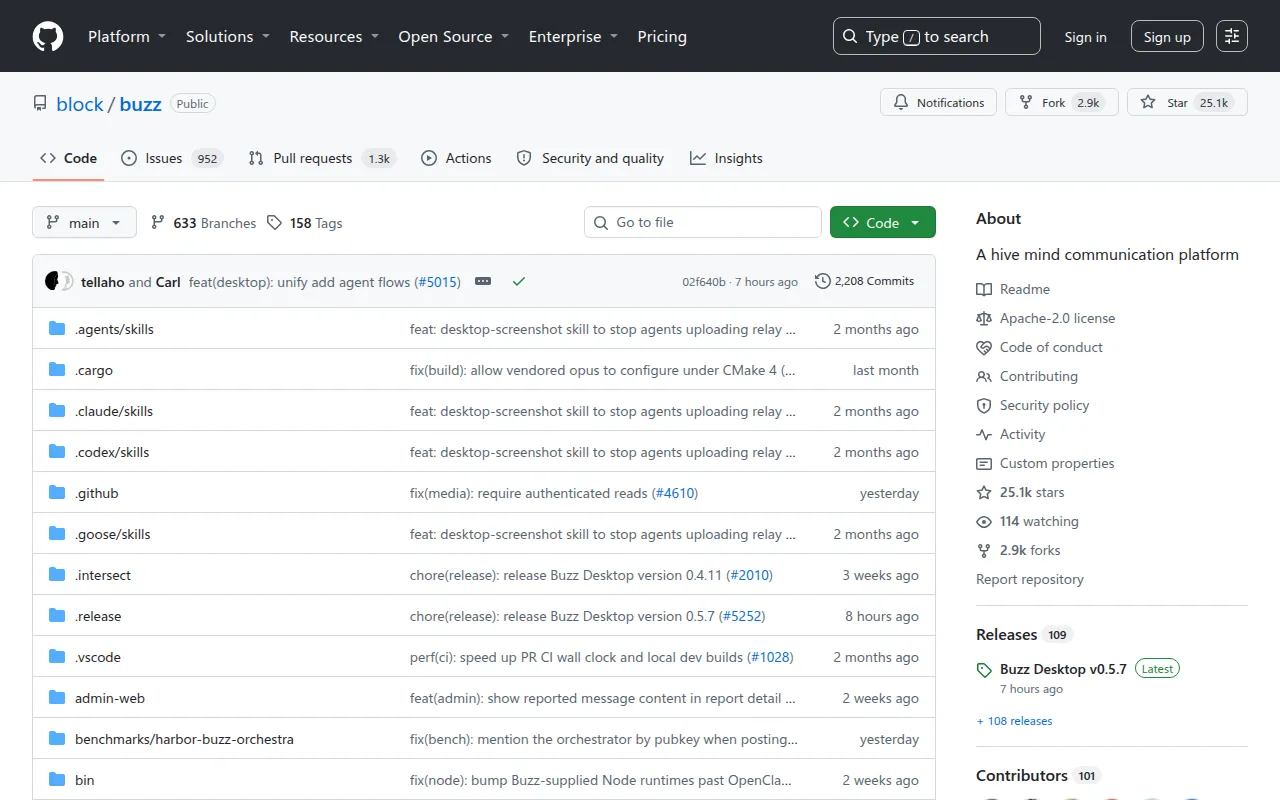1280x800 pixels.
Task: Click the green commit status checkmark
Action: [x=518, y=281]
